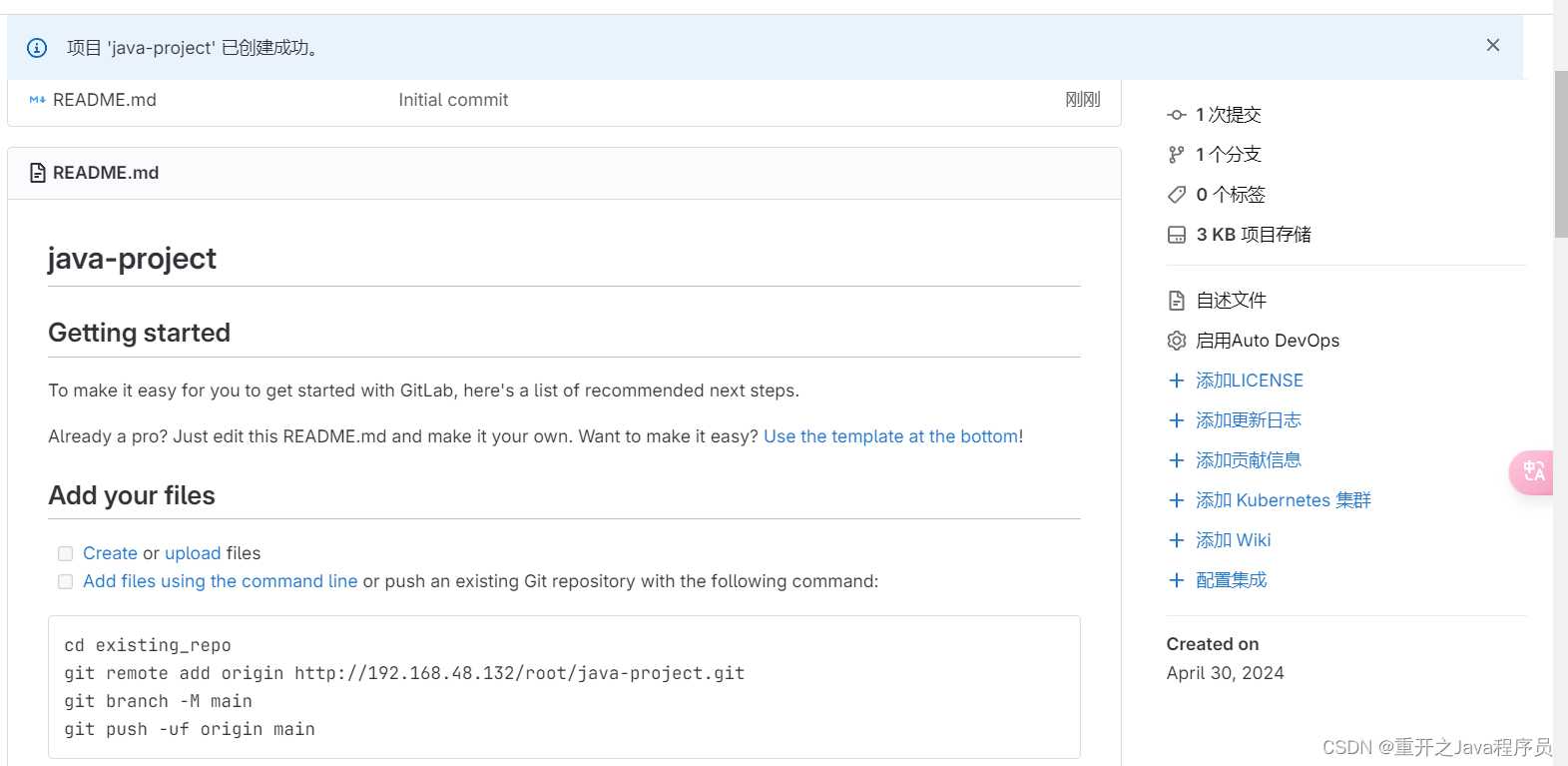Click the 刚刚 timestamp in README row

pyautogui.click(x=1082, y=100)
